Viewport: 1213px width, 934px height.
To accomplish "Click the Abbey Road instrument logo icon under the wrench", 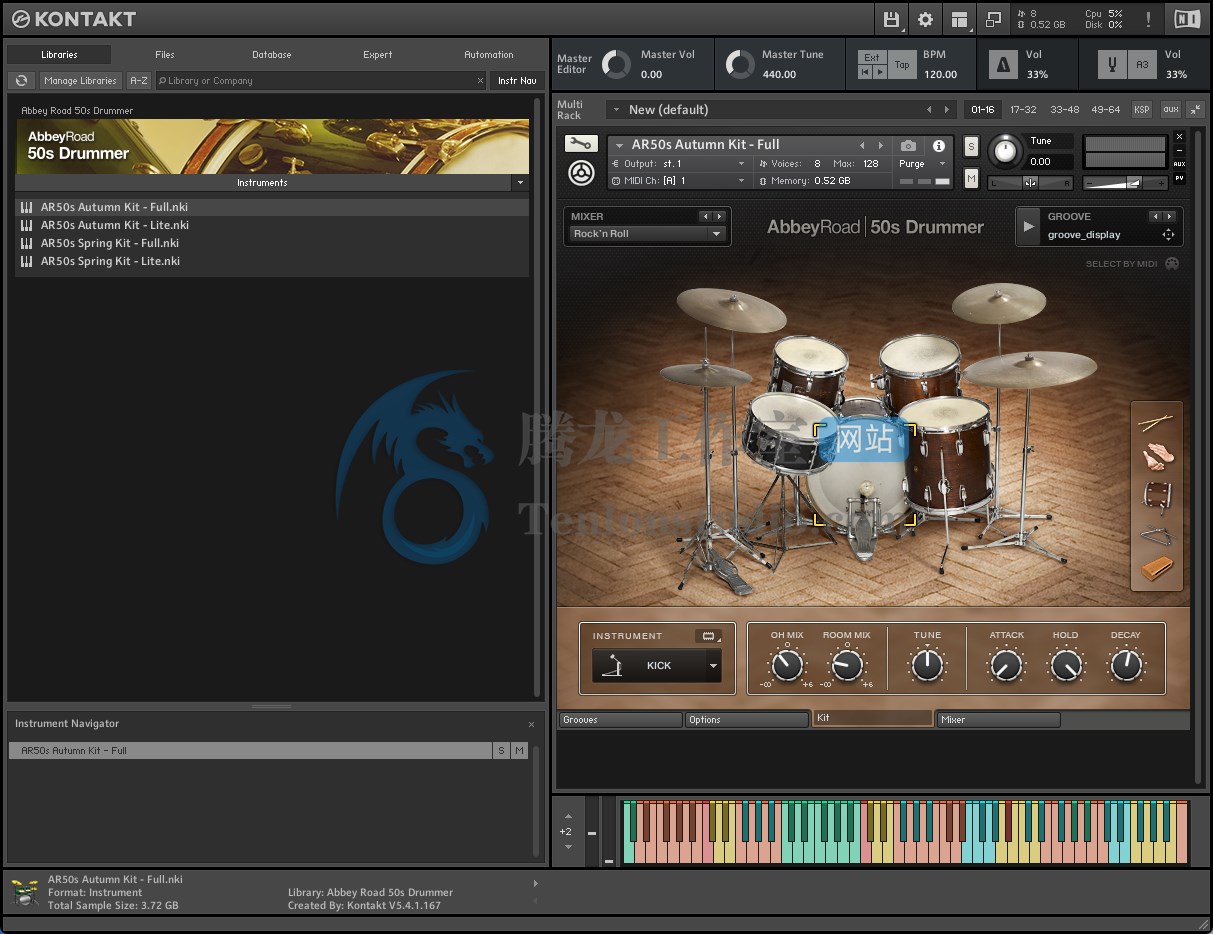I will pyautogui.click(x=581, y=173).
